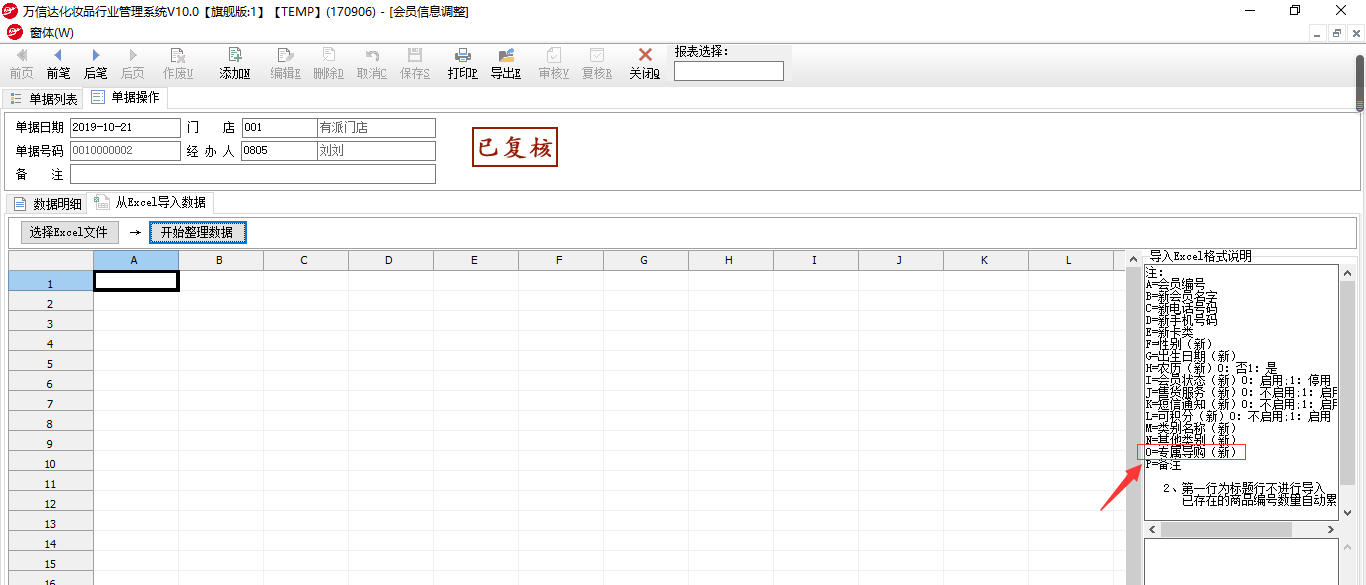Click the 备注 remarks field
Viewport: 1366px width, 585px height.
[253, 174]
